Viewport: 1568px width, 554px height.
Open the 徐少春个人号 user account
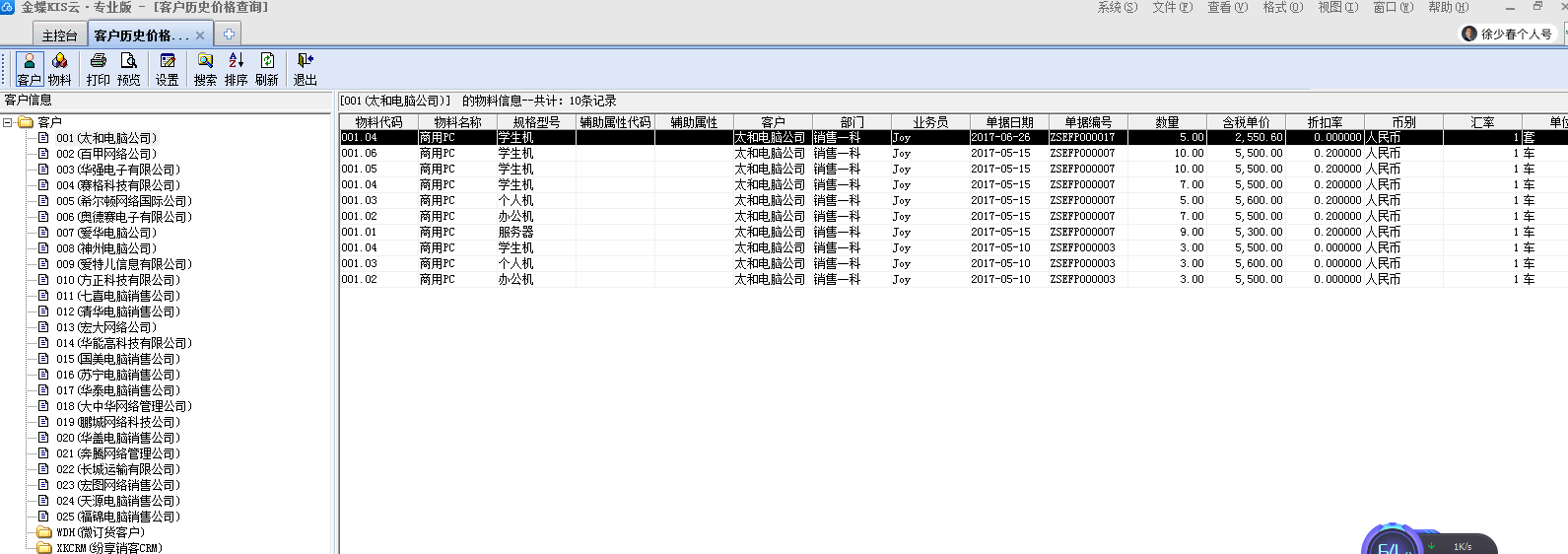click(x=1507, y=34)
